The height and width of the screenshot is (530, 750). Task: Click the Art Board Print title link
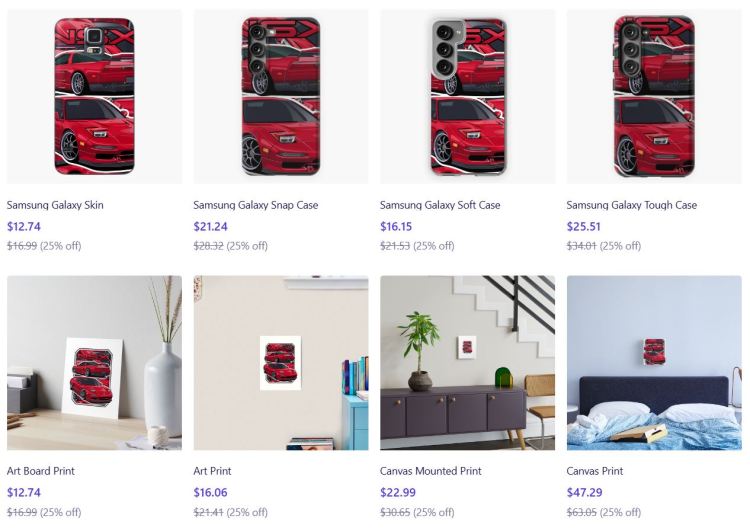pyautogui.click(x=41, y=471)
